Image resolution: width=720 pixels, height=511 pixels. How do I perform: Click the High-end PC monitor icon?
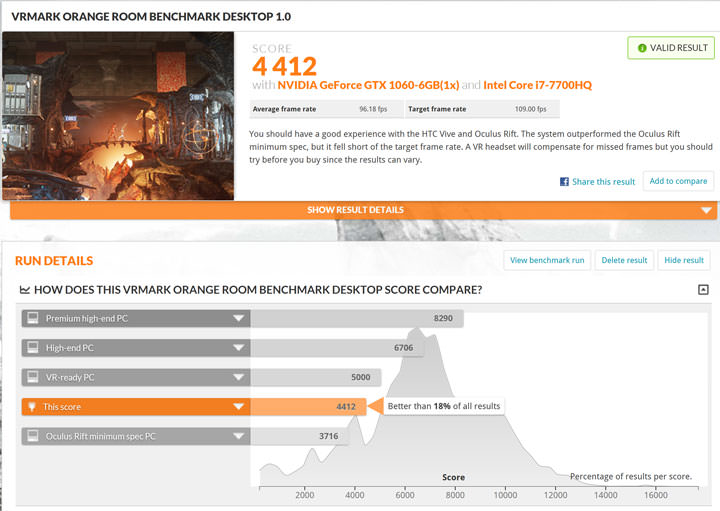(x=33, y=348)
